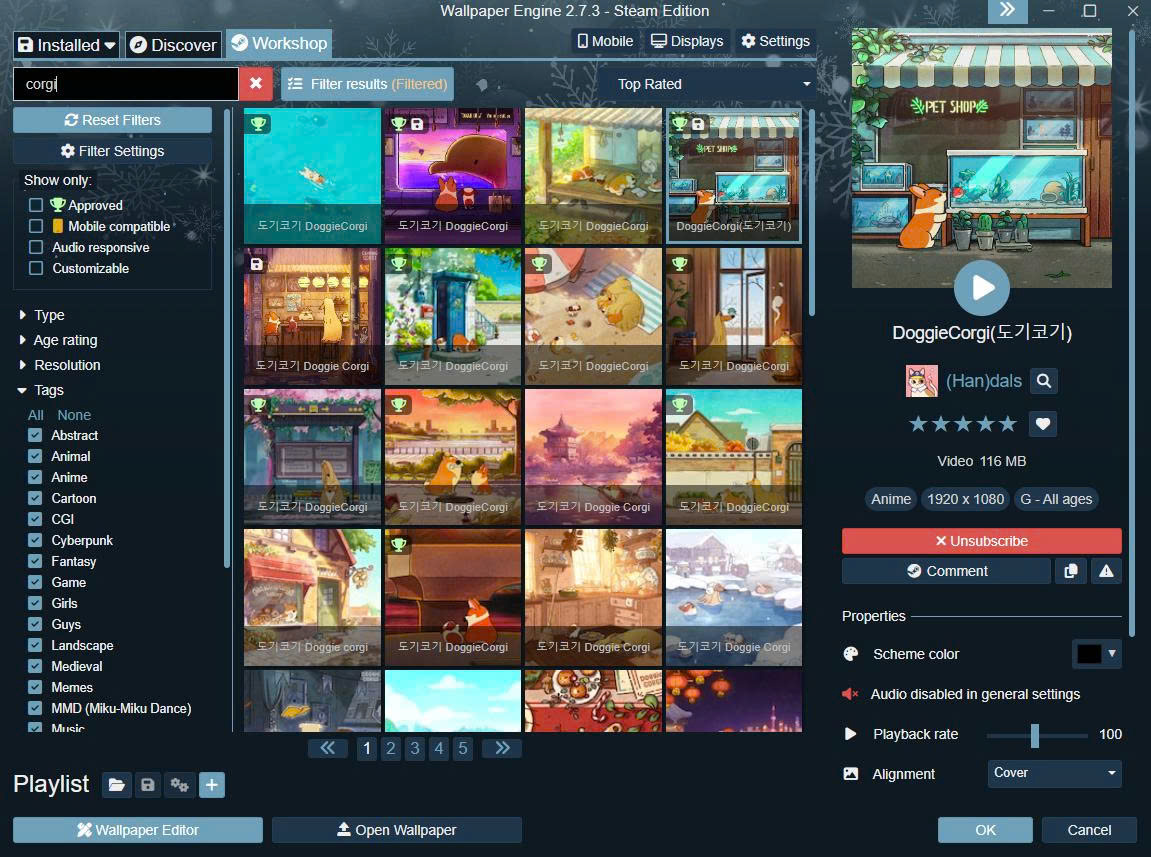Search for wallpapers by author (Han)dals

coord(1043,381)
